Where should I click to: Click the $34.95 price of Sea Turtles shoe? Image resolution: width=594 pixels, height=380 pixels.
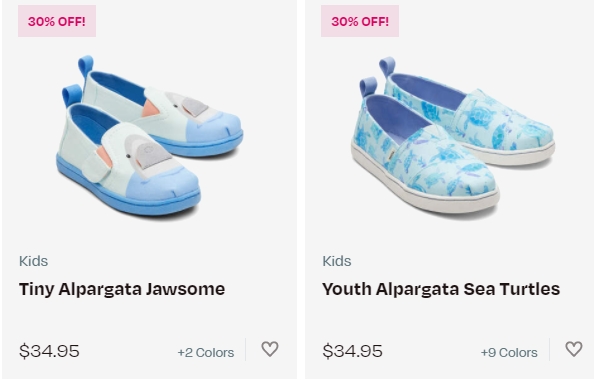(352, 351)
